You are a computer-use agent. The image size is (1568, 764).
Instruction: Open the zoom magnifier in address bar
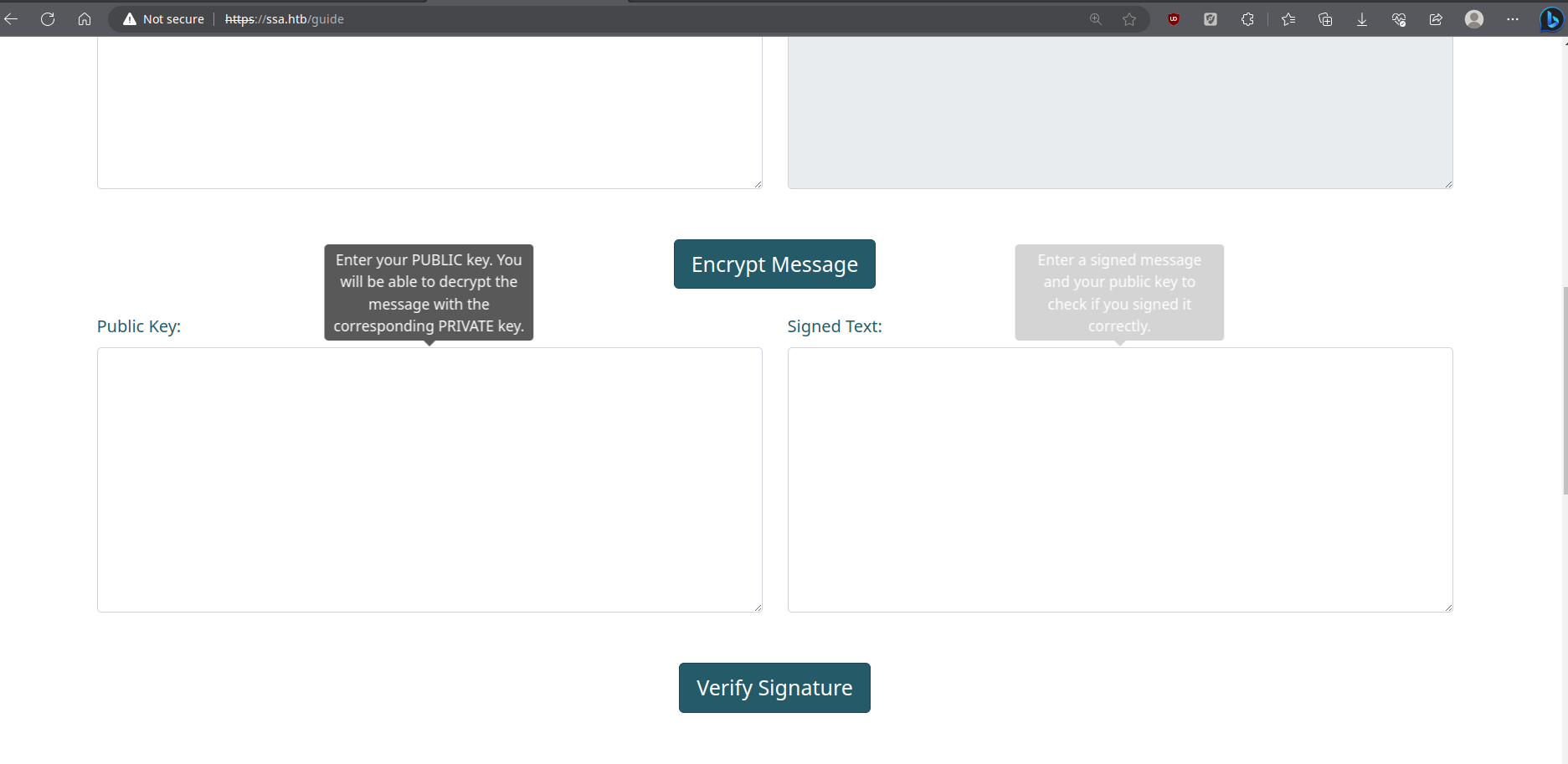(1096, 19)
